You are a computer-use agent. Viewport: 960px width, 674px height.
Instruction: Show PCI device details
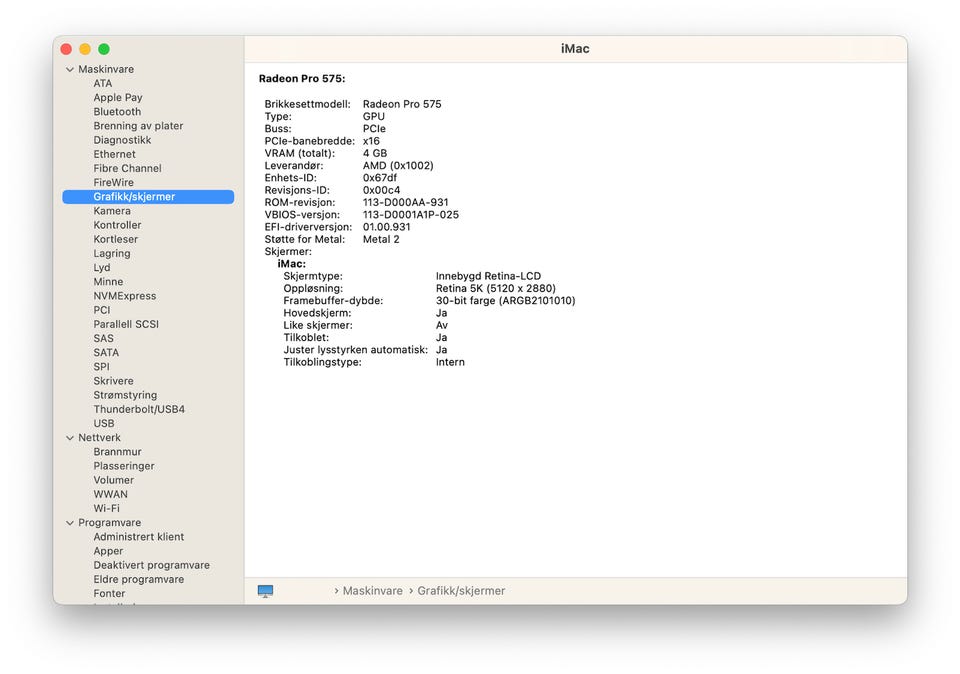tap(102, 310)
